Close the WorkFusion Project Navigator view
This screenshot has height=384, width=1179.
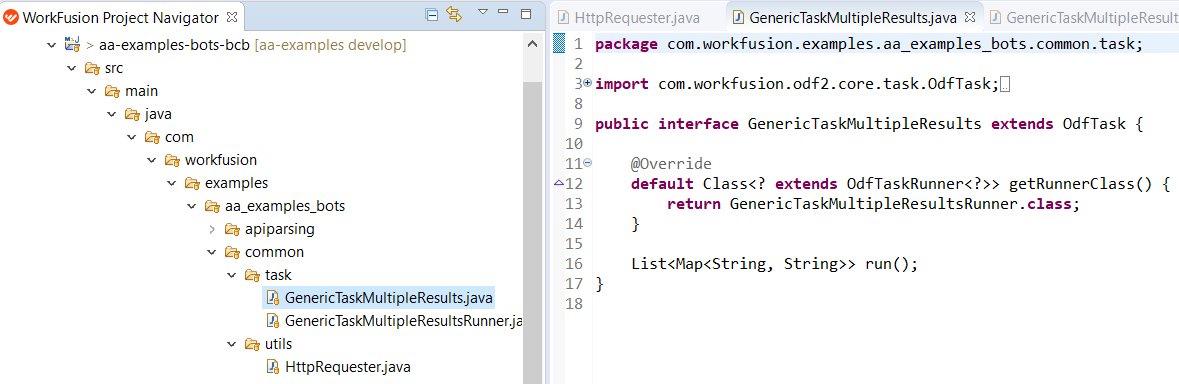(231, 16)
